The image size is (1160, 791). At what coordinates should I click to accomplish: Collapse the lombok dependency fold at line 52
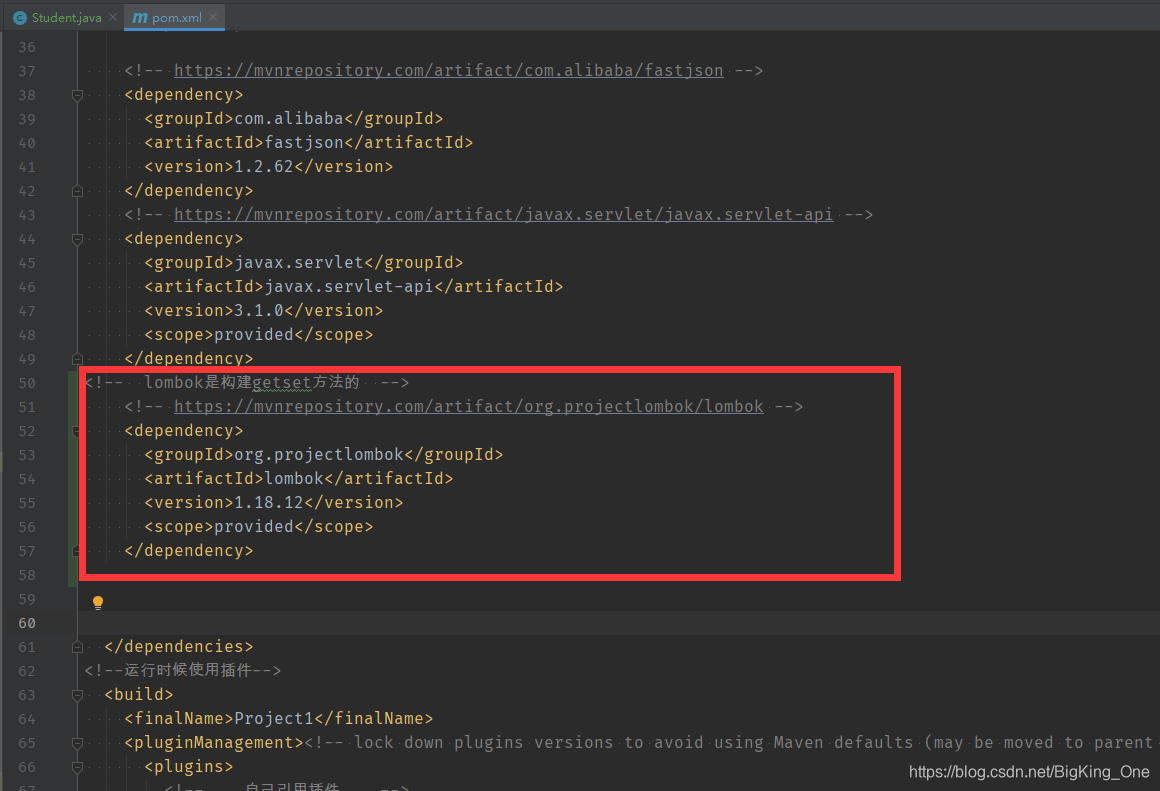point(77,431)
